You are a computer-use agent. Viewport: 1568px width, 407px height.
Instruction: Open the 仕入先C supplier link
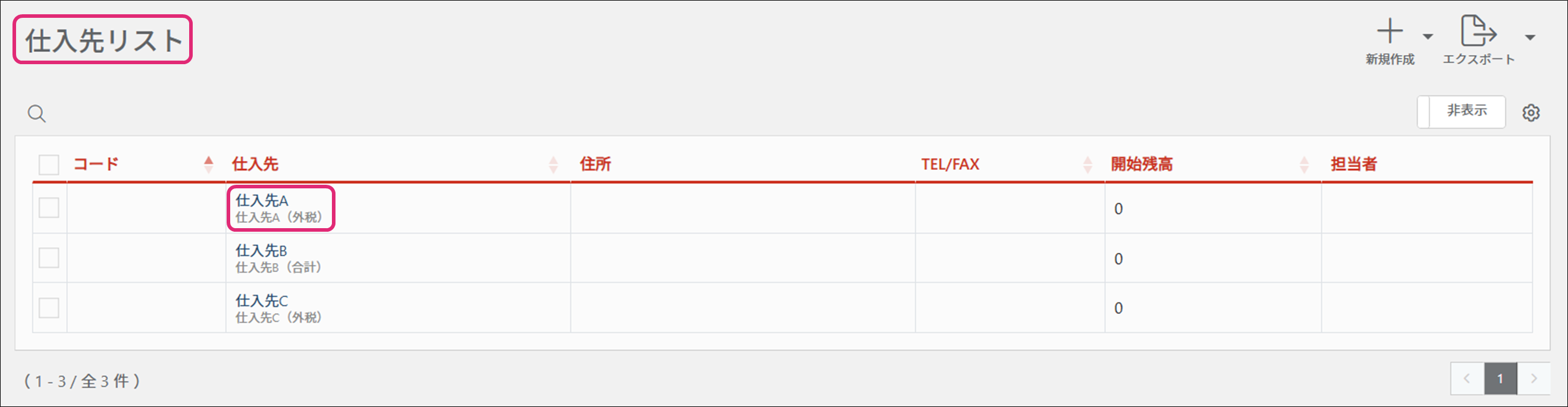(262, 300)
